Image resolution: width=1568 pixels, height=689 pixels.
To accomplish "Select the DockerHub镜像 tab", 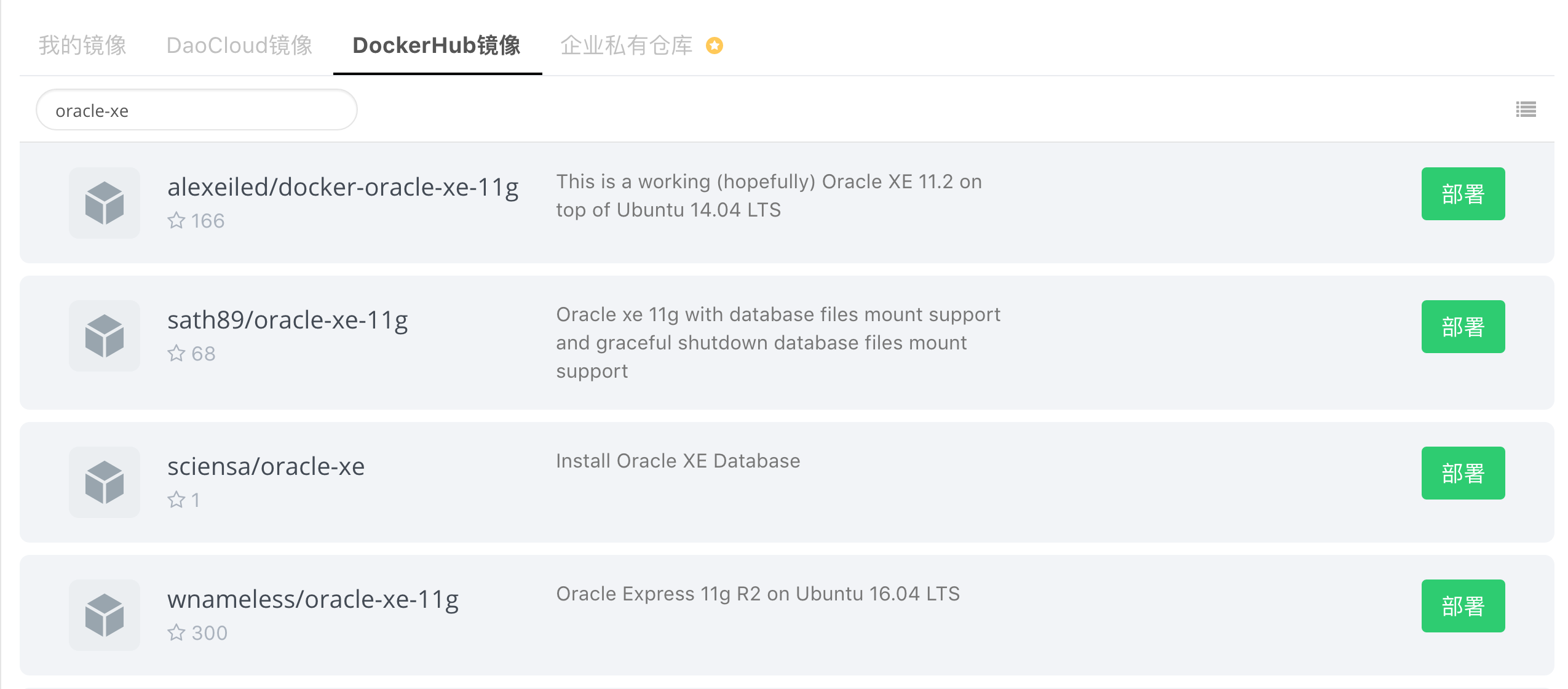I will 437,46.
